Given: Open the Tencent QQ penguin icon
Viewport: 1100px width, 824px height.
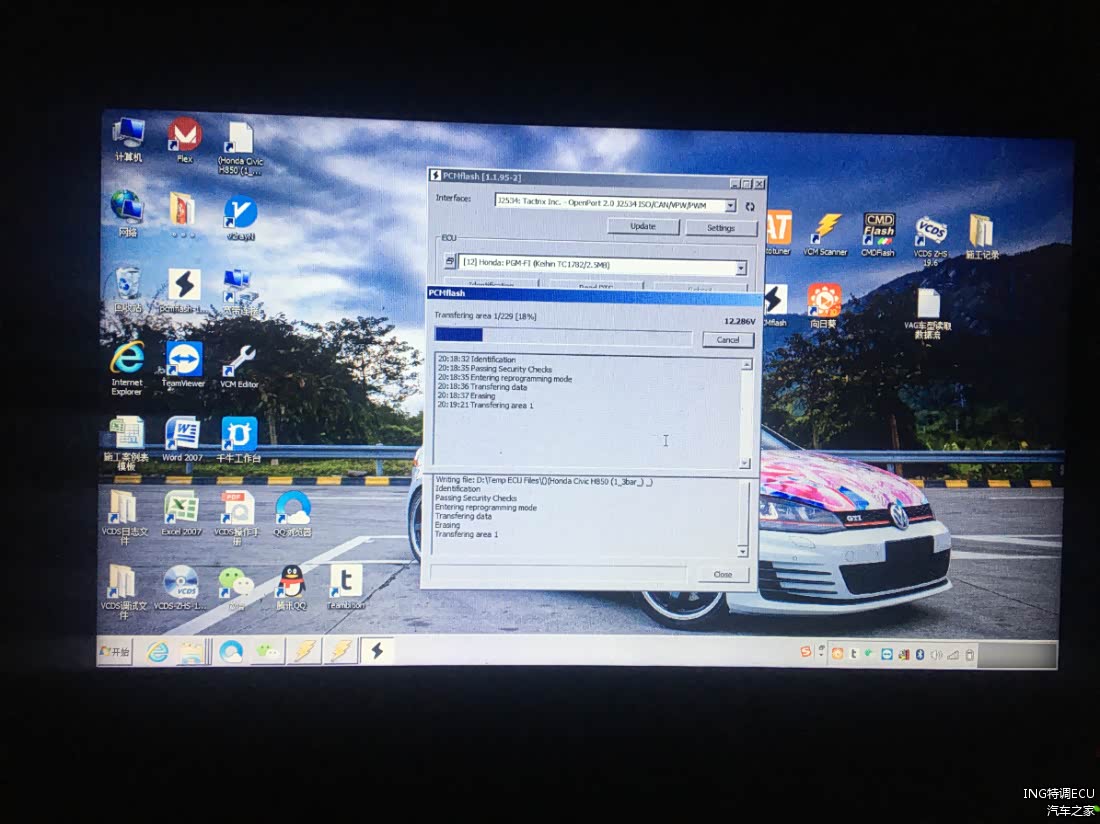Looking at the screenshot, I should tap(292, 584).
